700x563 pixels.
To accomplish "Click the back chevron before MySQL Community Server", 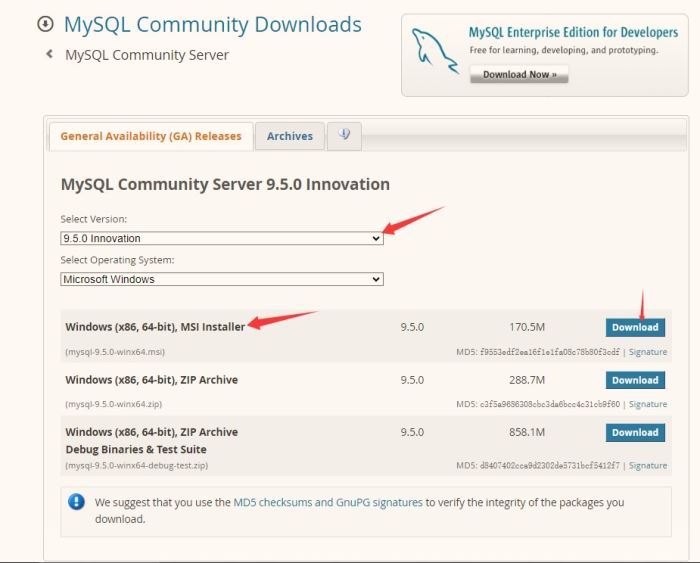I will pyautogui.click(x=49, y=55).
